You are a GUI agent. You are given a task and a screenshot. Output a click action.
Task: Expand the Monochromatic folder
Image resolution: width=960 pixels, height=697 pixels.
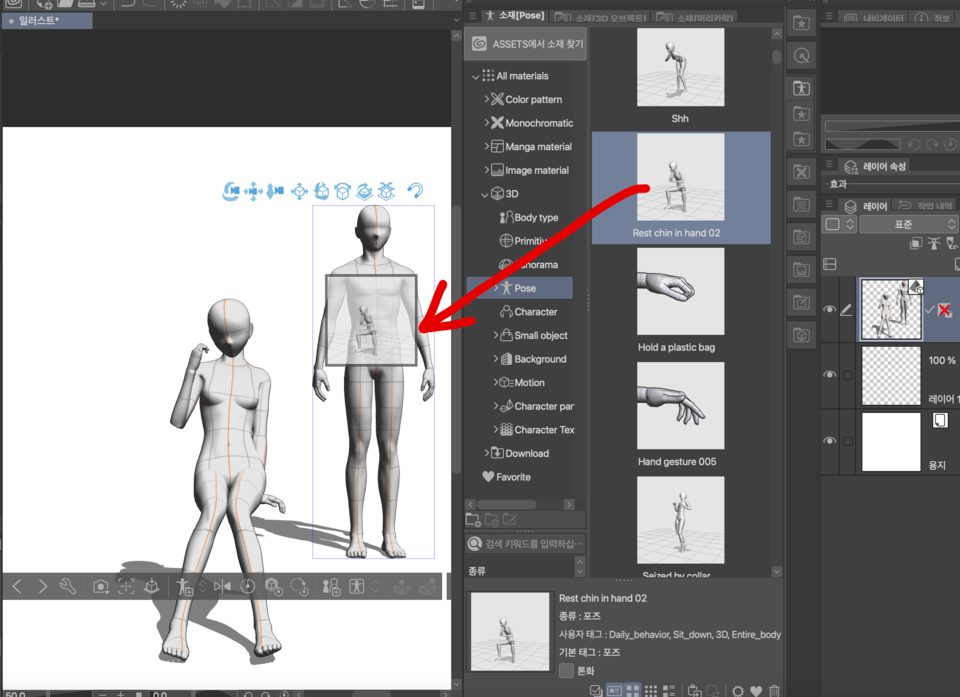click(x=487, y=122)
